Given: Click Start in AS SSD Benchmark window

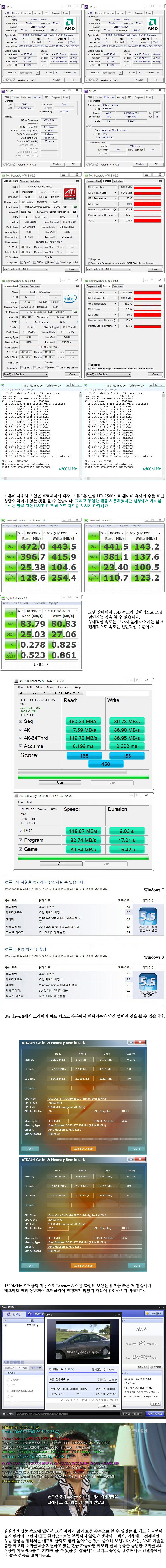Looking at the screenshot, I should click(x=60, y=783).
